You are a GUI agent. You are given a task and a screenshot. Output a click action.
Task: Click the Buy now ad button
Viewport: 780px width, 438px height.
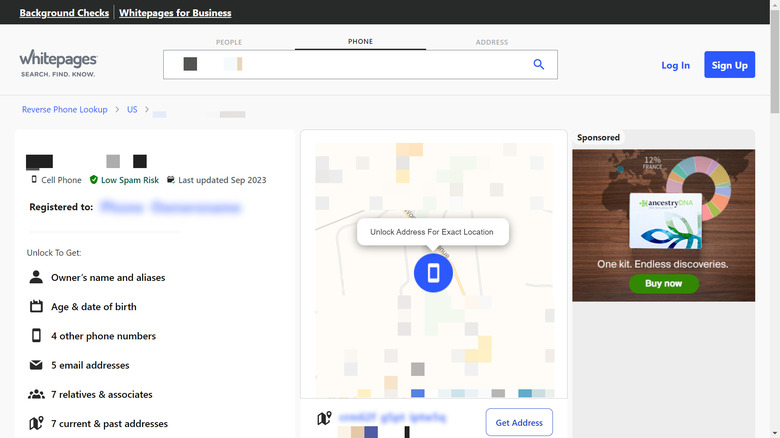click(x=664, y=284)
